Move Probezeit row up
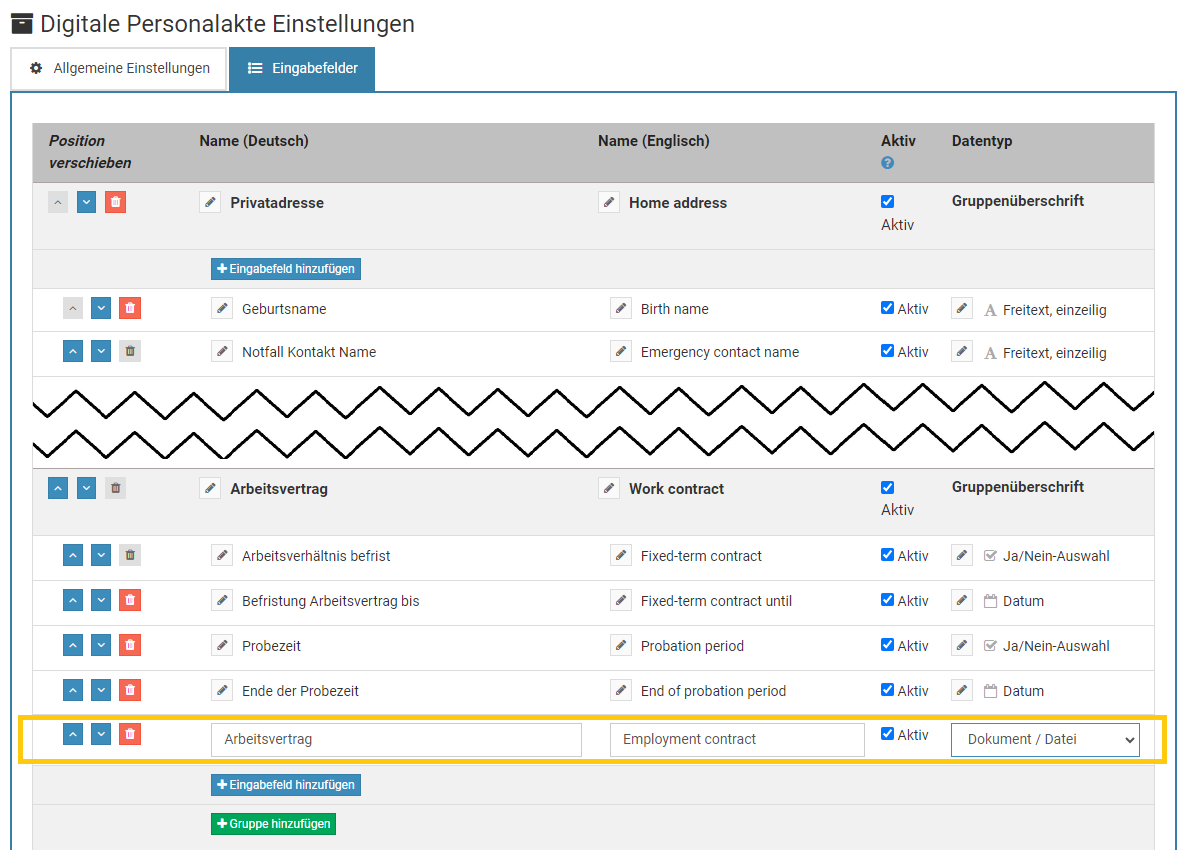 point(73,645)
